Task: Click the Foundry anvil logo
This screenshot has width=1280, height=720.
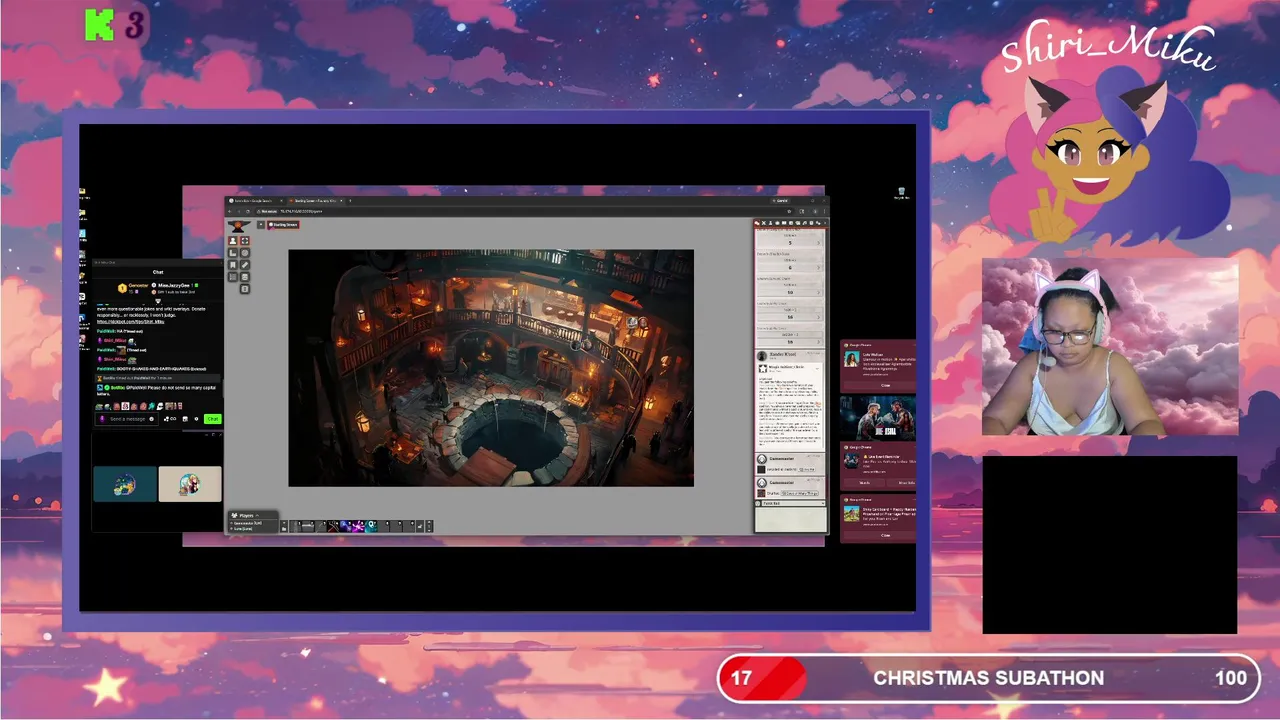Action: (x=239, y=227)
